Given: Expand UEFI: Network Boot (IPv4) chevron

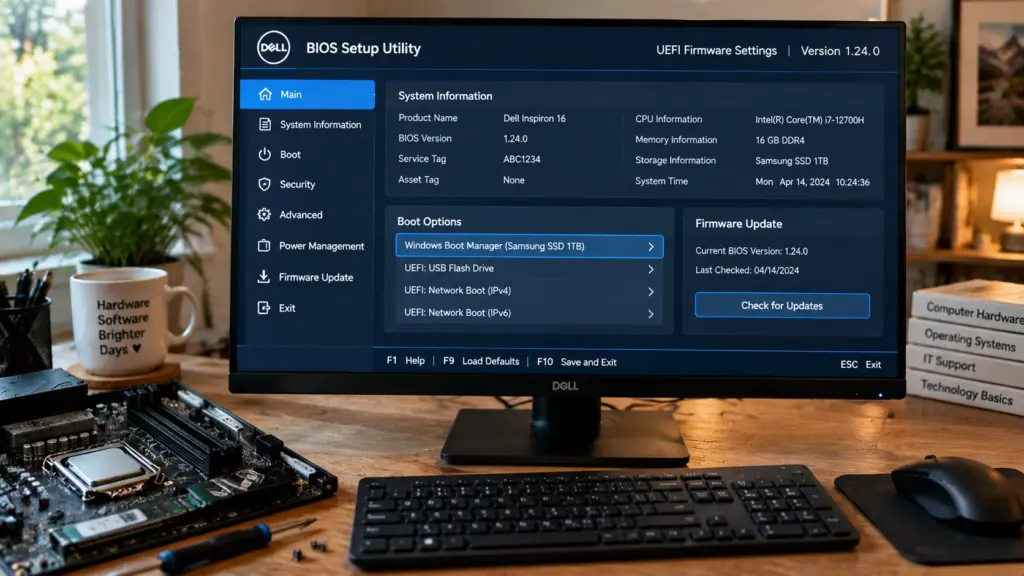Looking at the screenshot, I should point(650,292).
